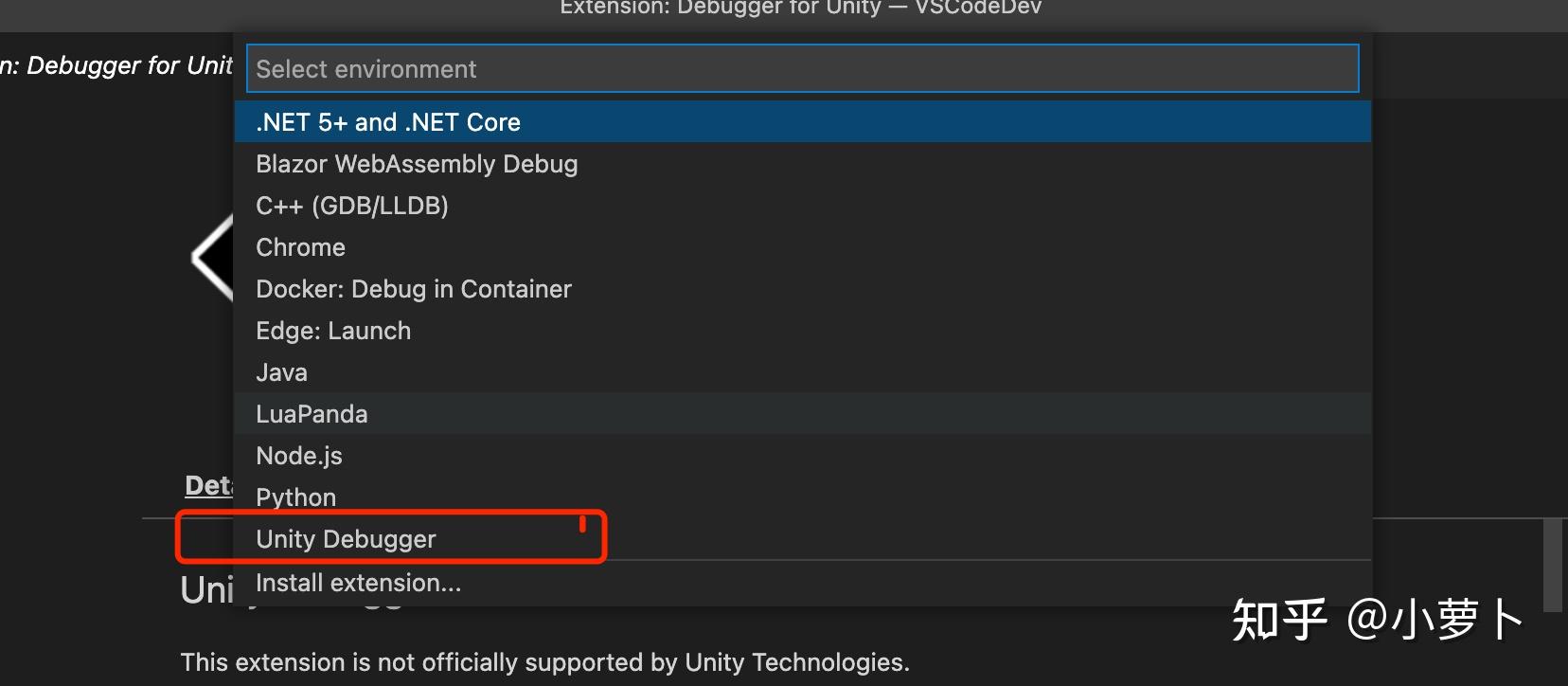Viewport: 1568px width, 686px height.
Task: Click inside the "Select environment" input box
Action: [x=800, y=68]
